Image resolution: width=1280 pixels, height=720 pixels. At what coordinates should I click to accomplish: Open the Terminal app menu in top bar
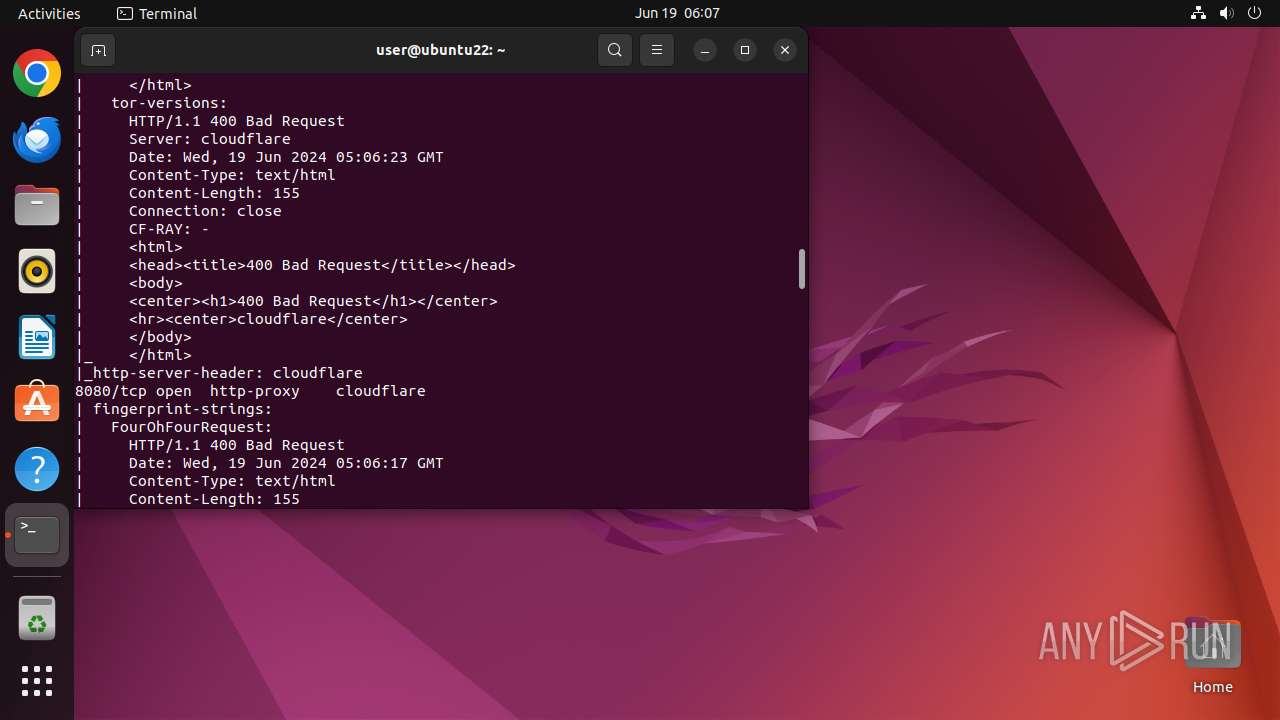157,13
